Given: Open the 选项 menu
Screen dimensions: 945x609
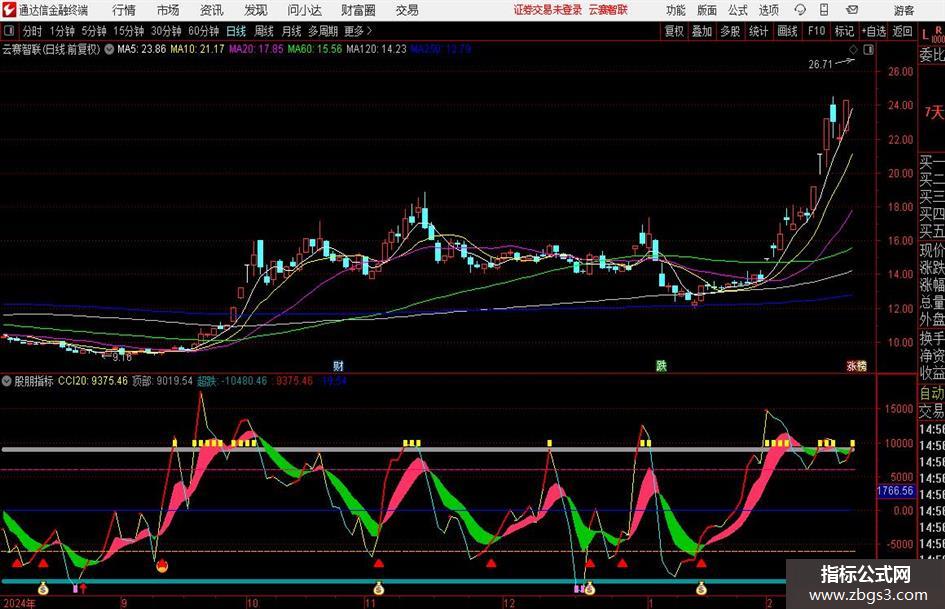Looking at the screenshot, I should [x=768, y=10].
